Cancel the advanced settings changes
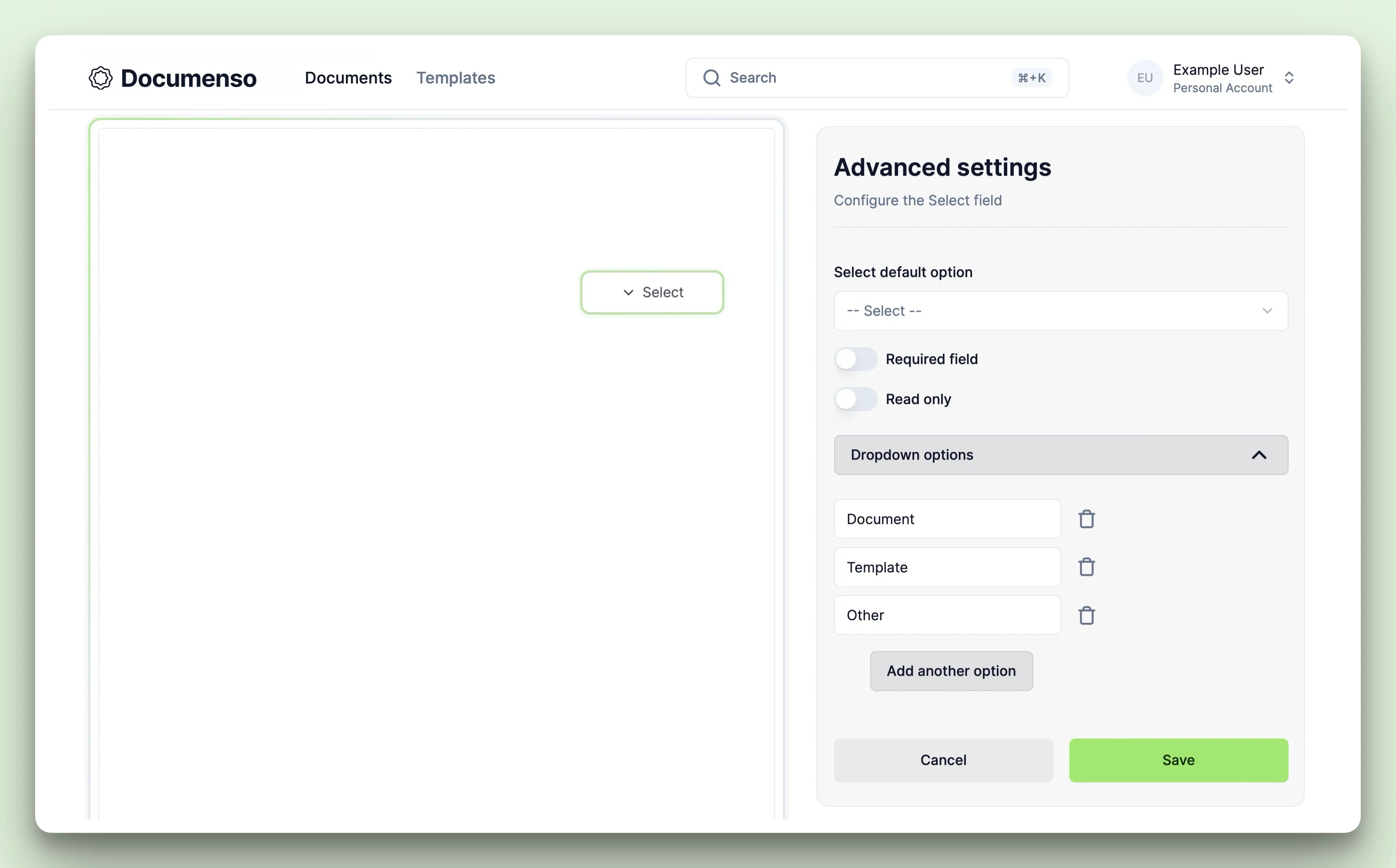Viewport: 1396px width, 868px height. click(x=943, y=760)
